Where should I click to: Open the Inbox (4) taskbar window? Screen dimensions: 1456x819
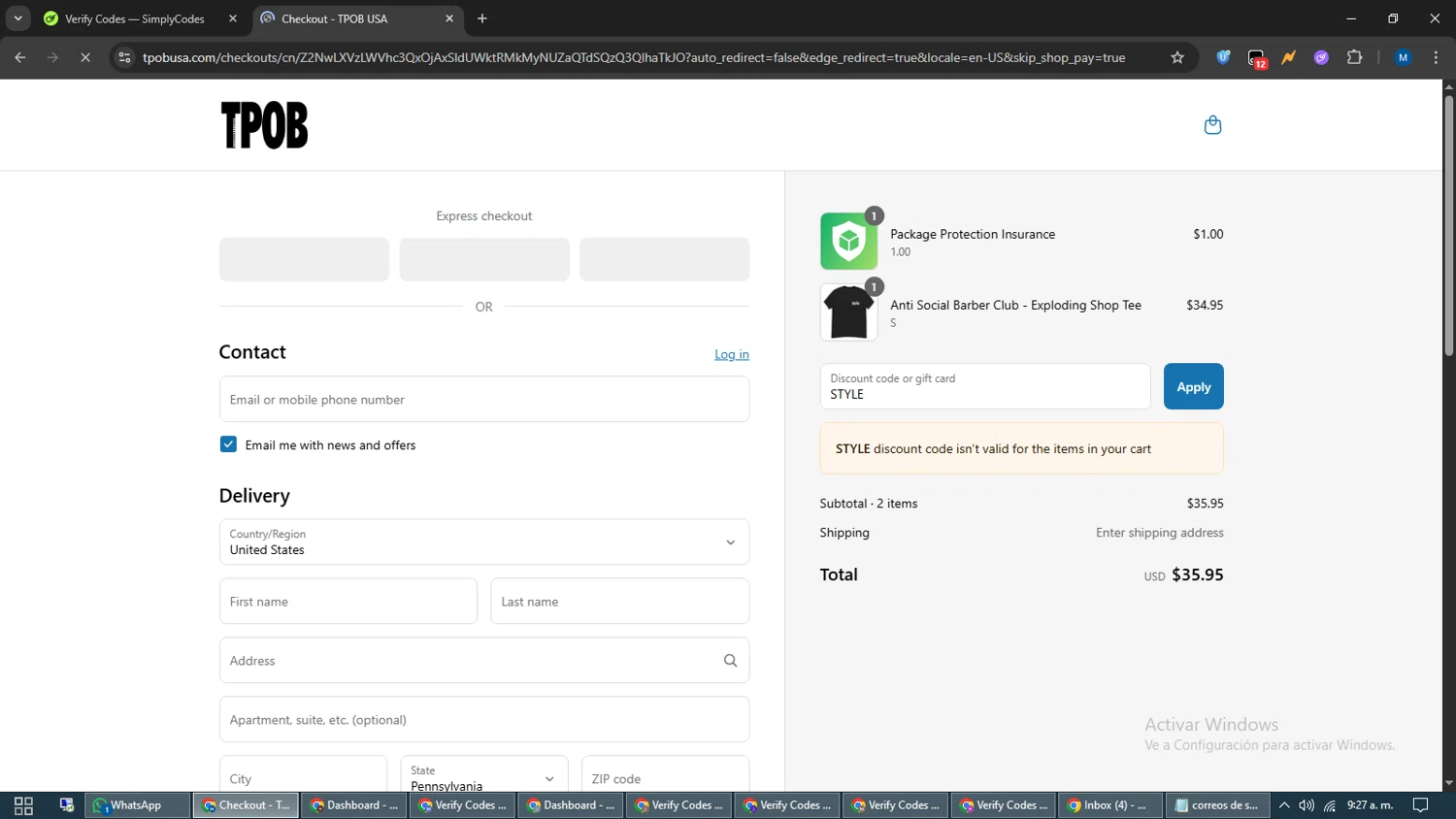pyautogui.click(x=1109, y=805)
